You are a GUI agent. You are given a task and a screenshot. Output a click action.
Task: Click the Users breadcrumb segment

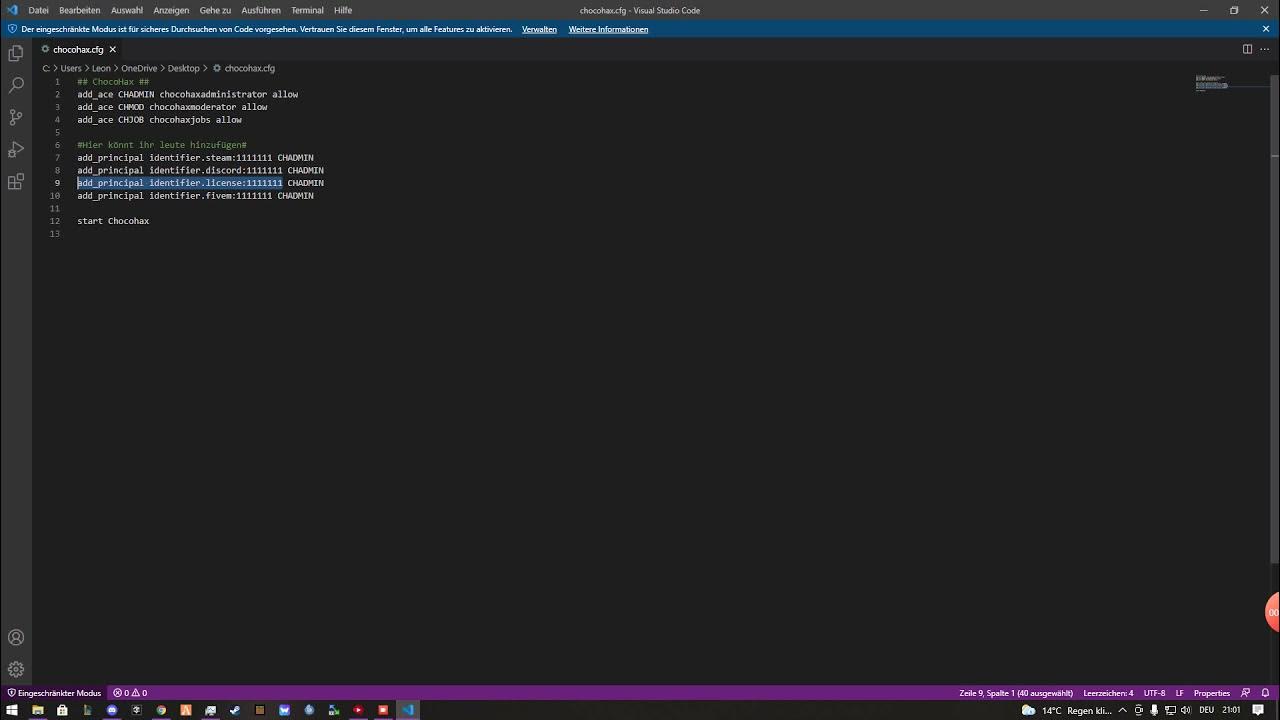71,68
